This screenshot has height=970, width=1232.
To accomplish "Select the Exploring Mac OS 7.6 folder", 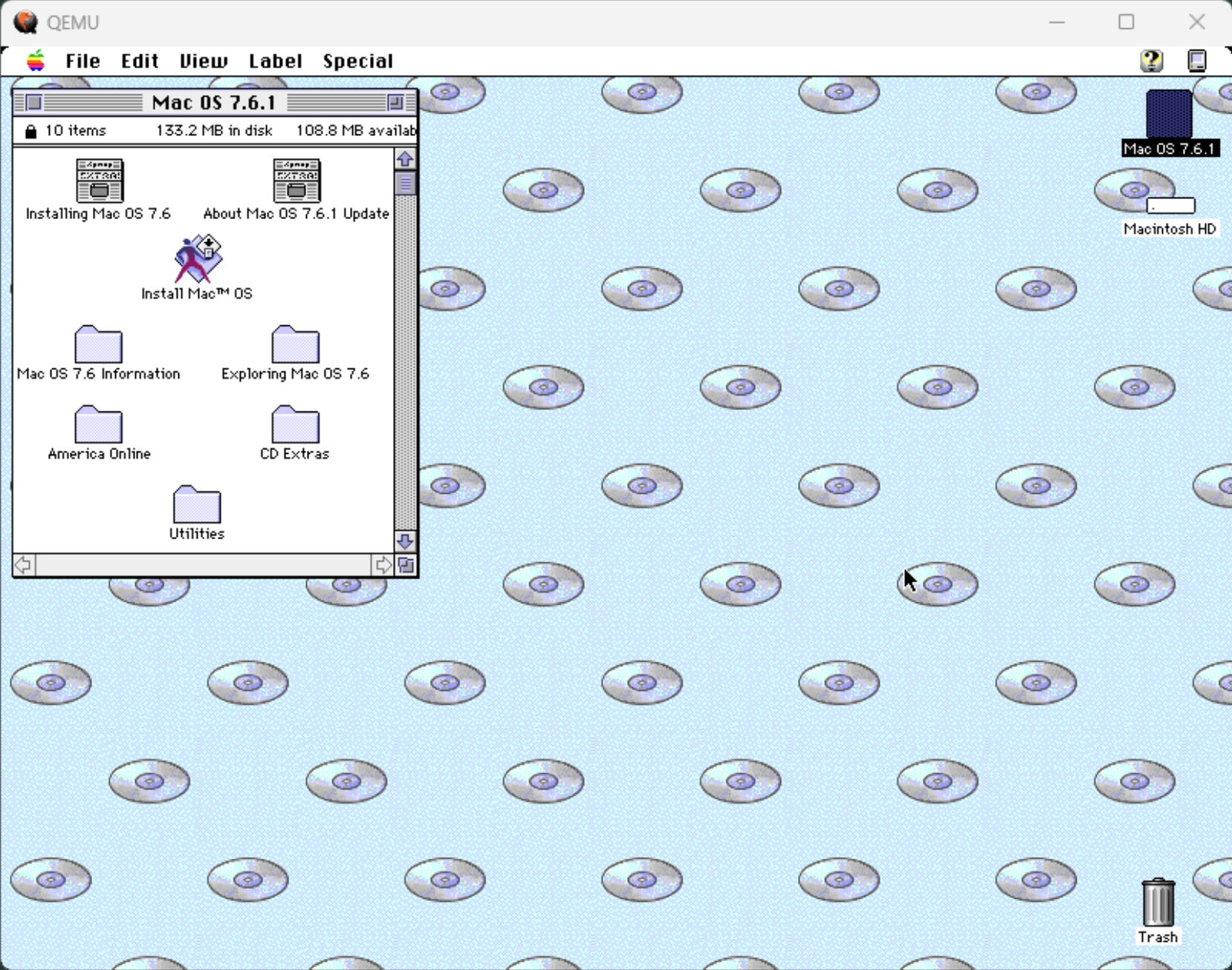I will [x=296, y=344].
